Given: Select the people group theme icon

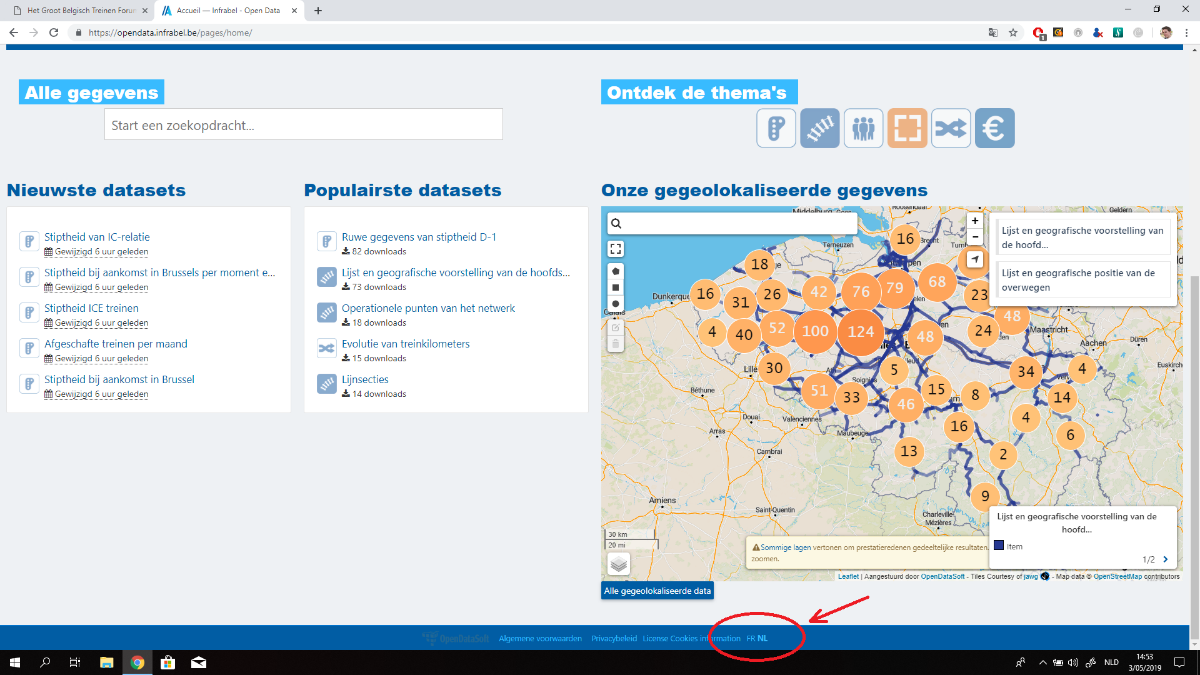Looking at the screenshot, I should pos(863,128).
